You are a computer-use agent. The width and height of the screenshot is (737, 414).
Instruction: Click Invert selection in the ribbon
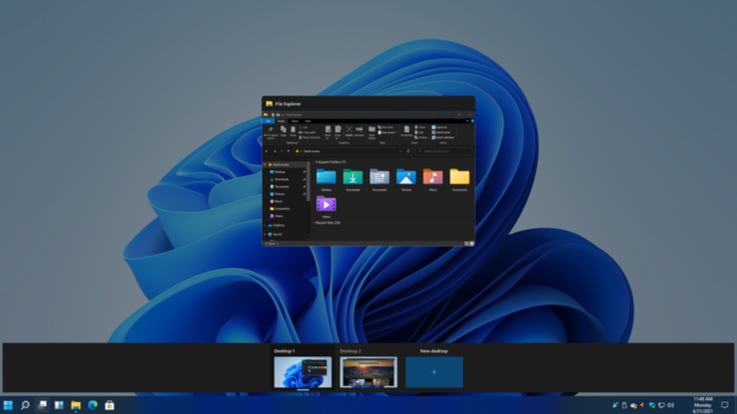(x=443, y=138)
